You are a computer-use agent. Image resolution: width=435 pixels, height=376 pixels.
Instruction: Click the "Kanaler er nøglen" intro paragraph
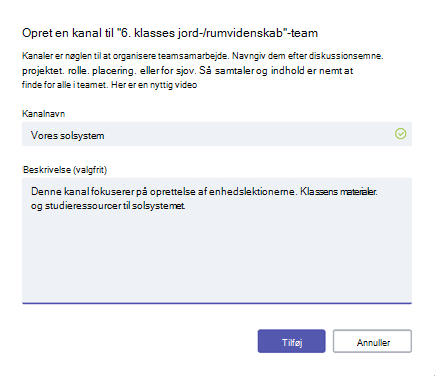click(x=203, y=70)
